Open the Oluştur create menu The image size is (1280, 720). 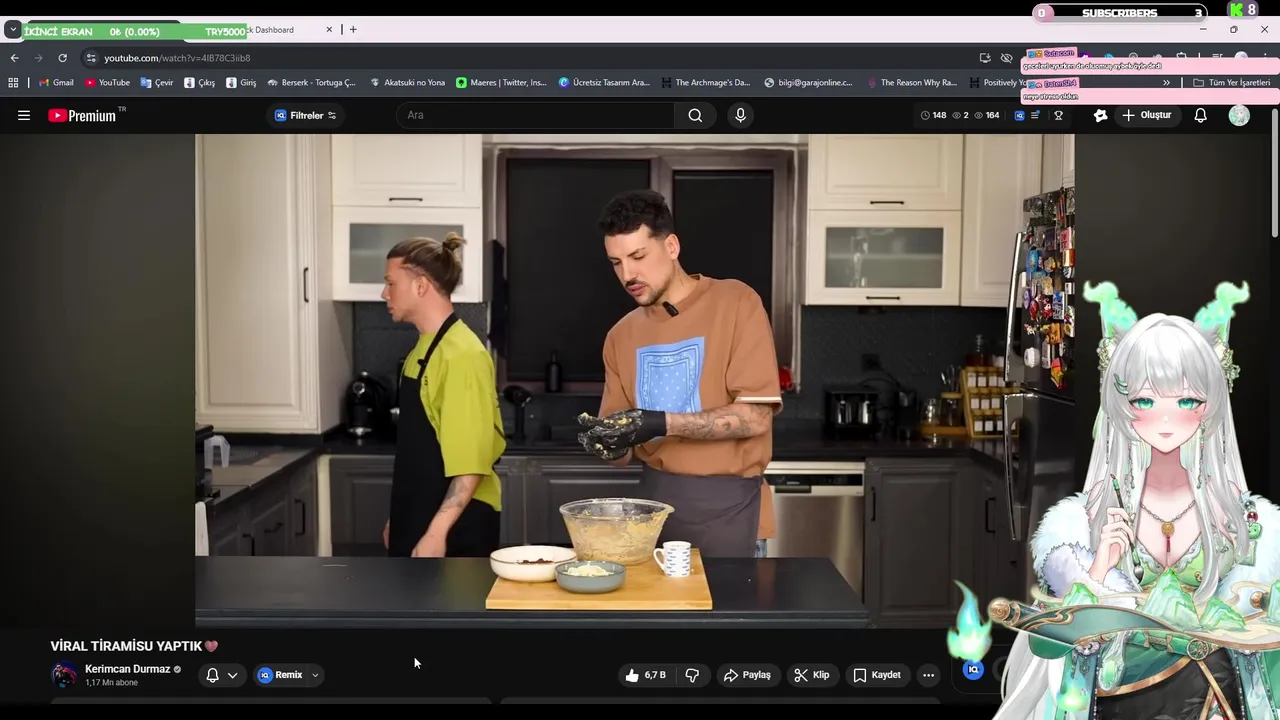1146,115
